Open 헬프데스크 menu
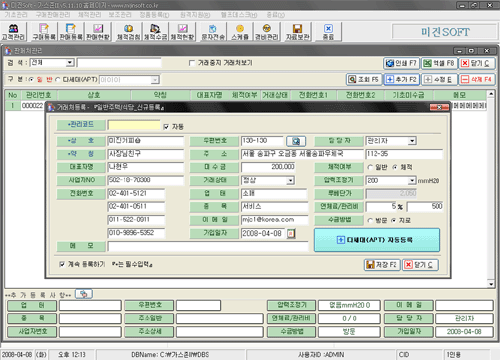500x360 pixels. click(x=239, y=15)
